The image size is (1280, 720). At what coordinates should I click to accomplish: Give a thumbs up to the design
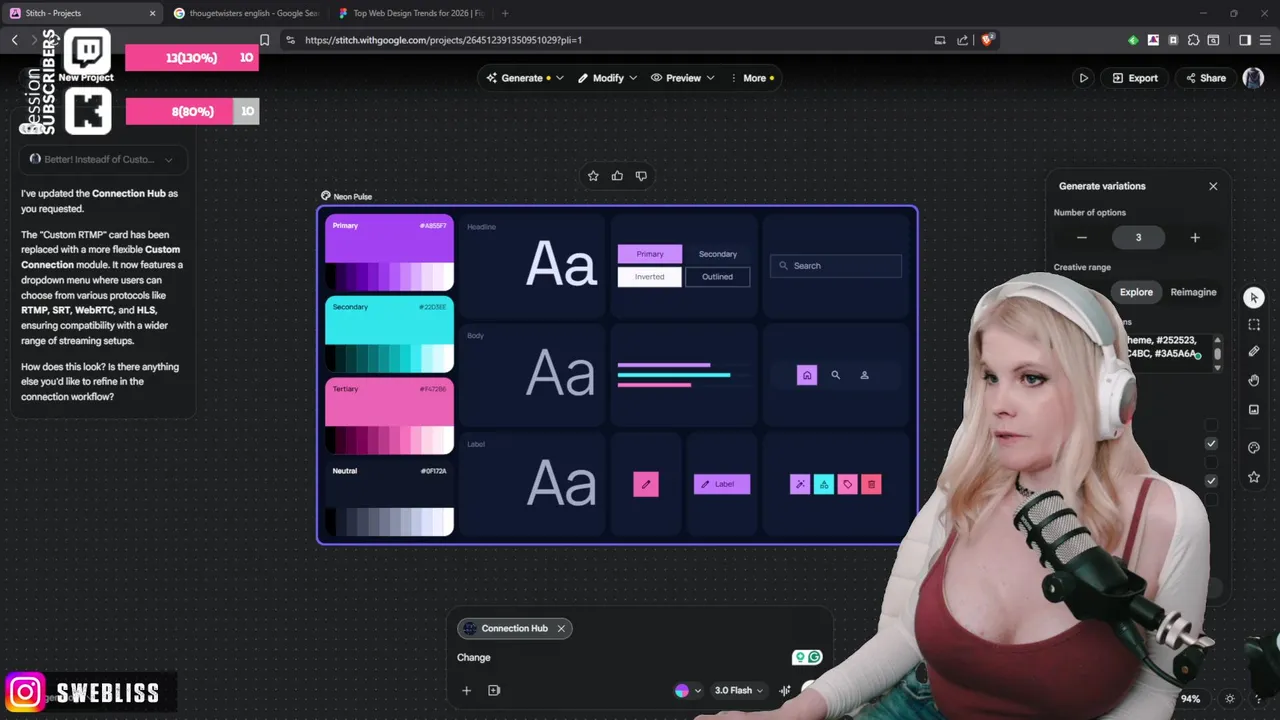click(617, 176)
